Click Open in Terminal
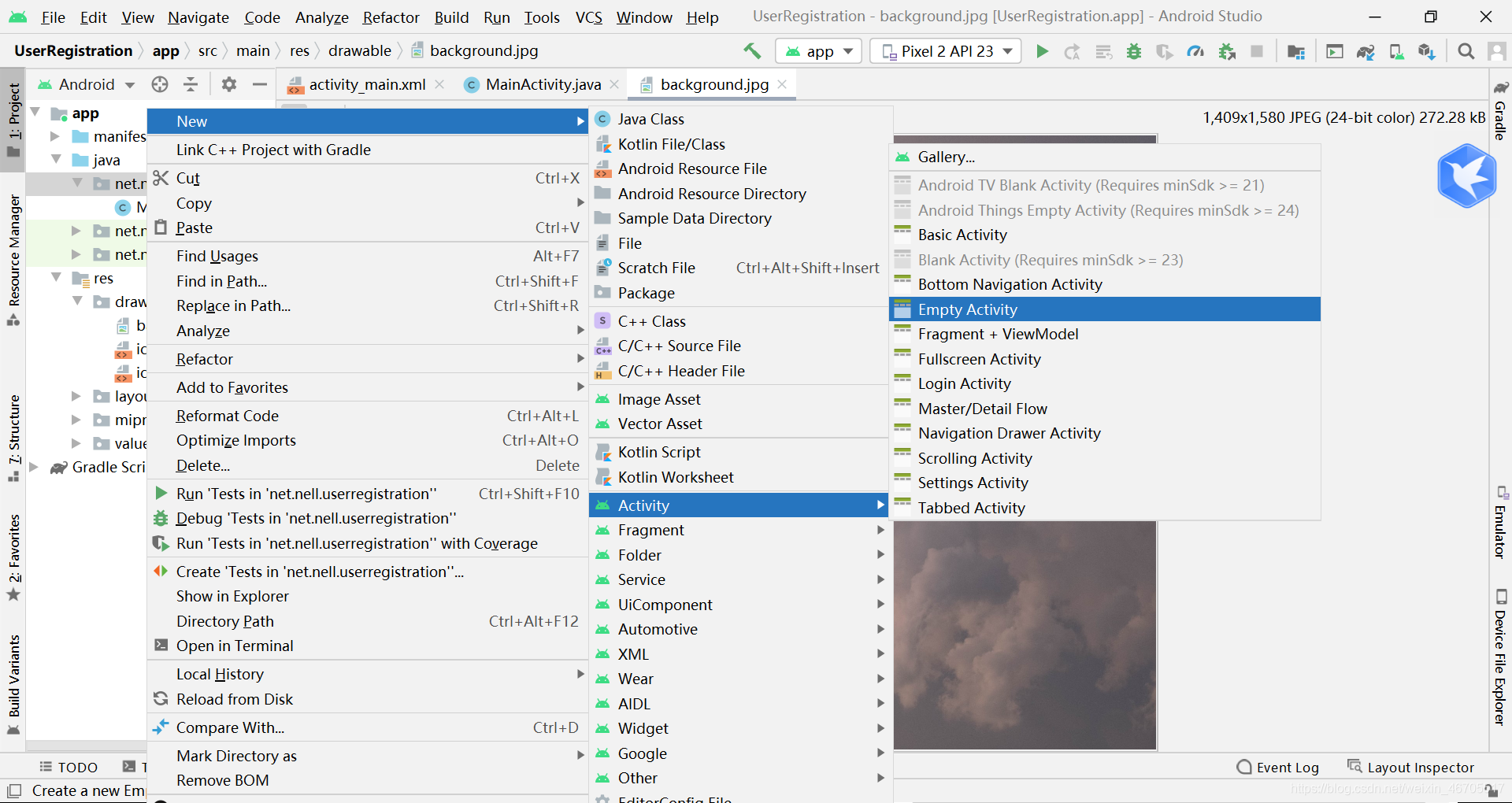 [x=368, y=646]
